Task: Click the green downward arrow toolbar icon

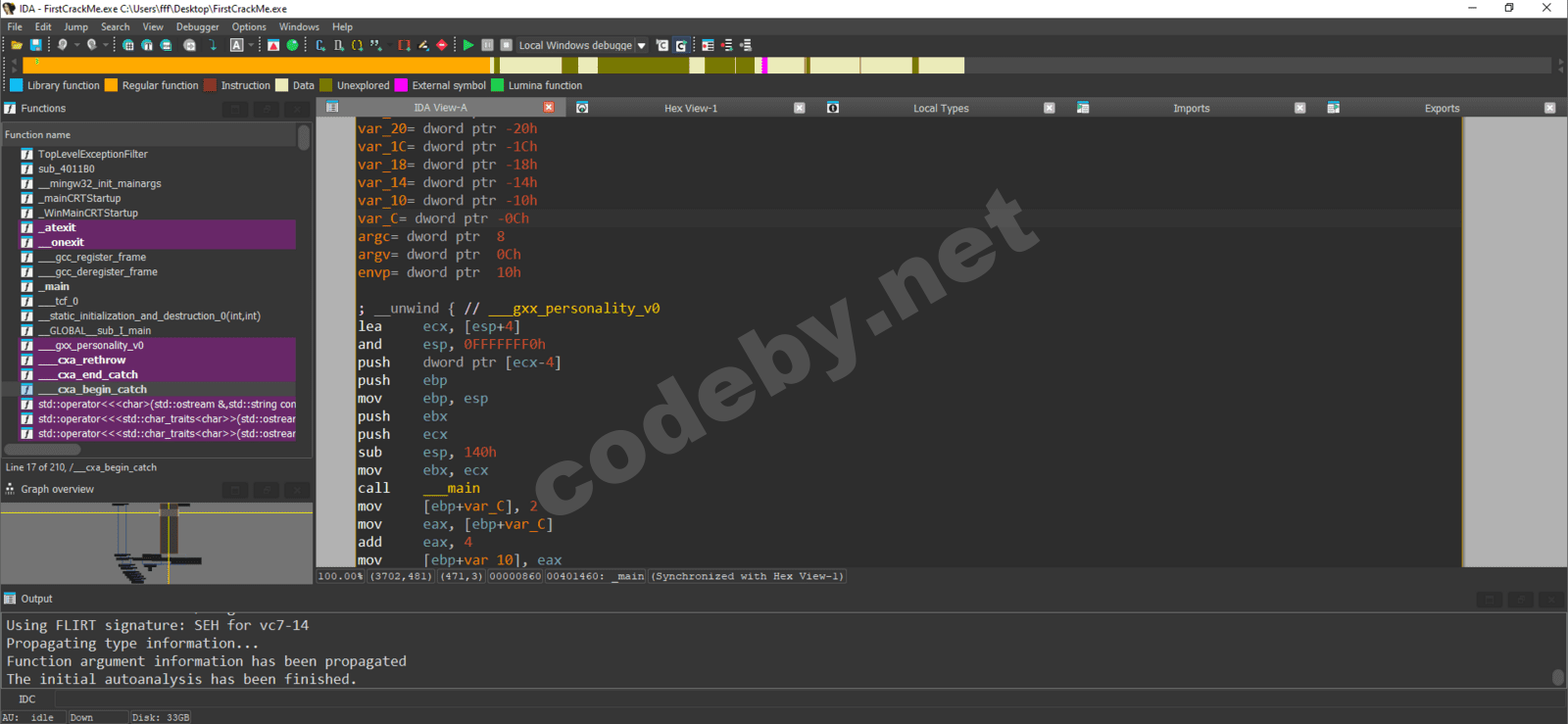Action: coord(213,45)
